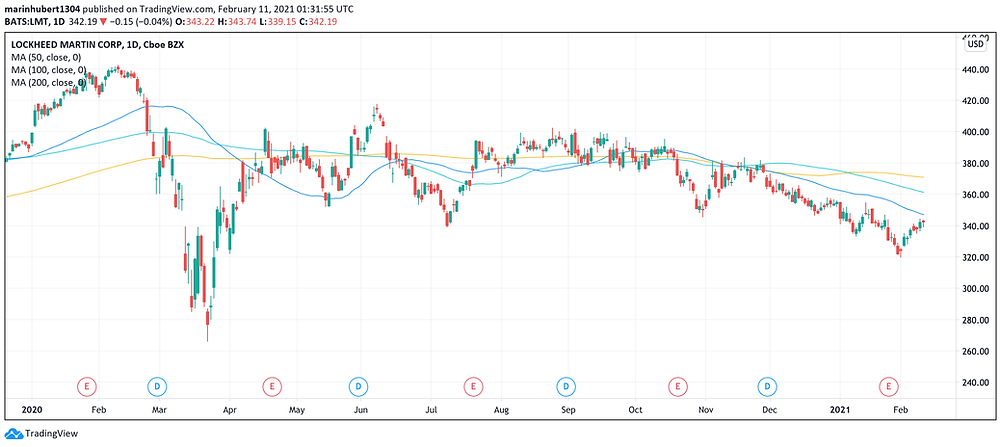Viewport: 1000px width, 447px height.
Task: Click the Nov label on time axis
Action: (x=705, y=409)
